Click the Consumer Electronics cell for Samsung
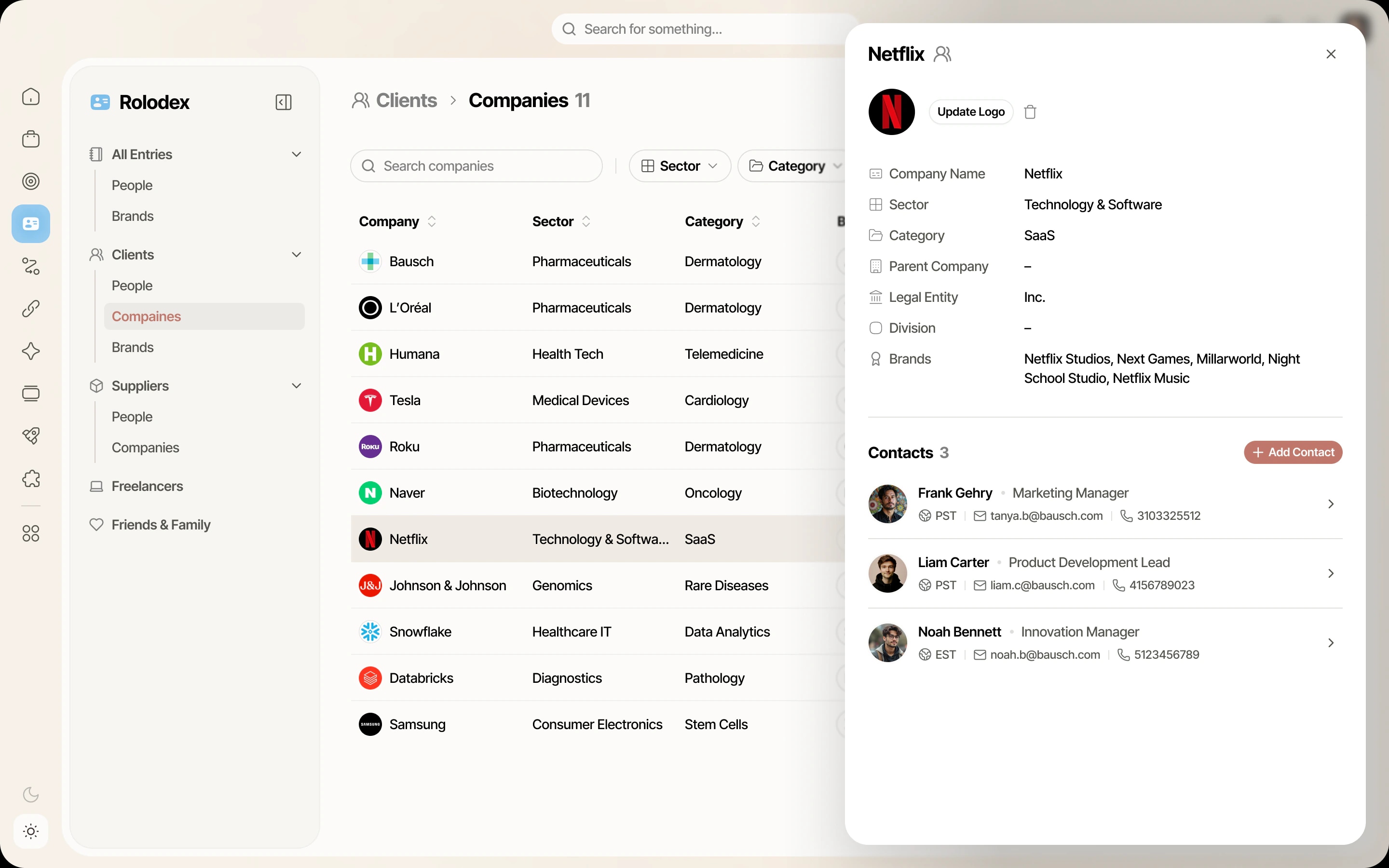Screen dimensions: 1389x868 tap(597, 724)
